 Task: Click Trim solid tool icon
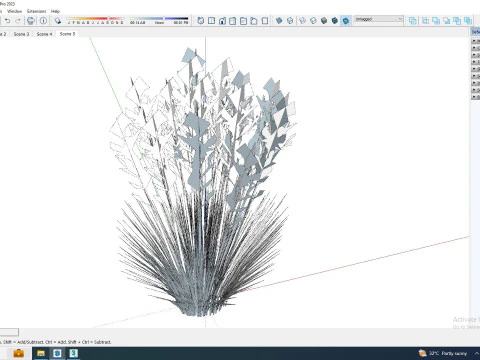457,21
